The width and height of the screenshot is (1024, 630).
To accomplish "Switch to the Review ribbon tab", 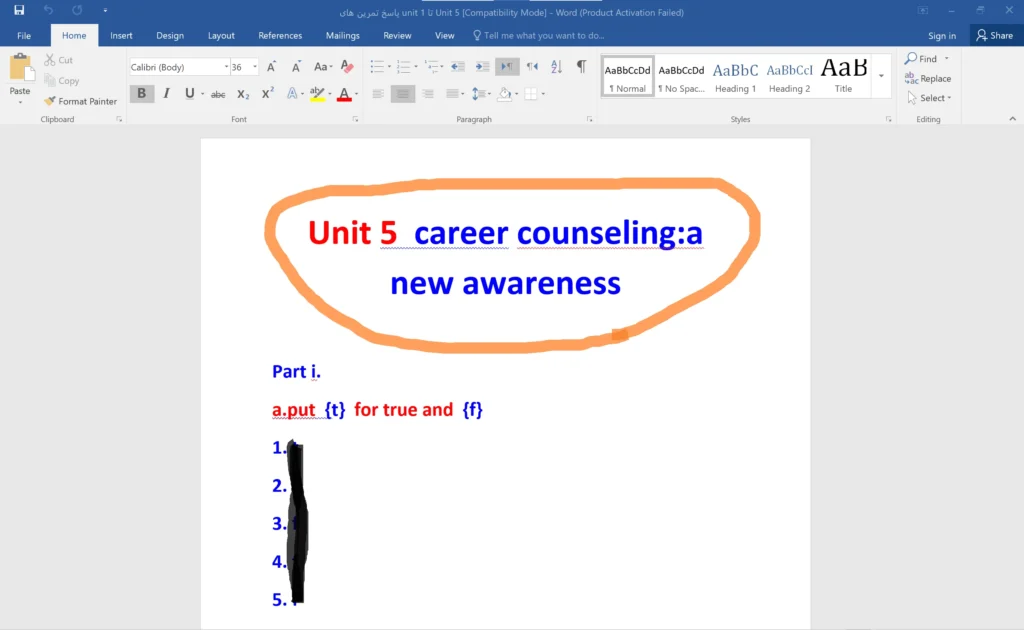I will pyautogui.click(x=397, y=35).
